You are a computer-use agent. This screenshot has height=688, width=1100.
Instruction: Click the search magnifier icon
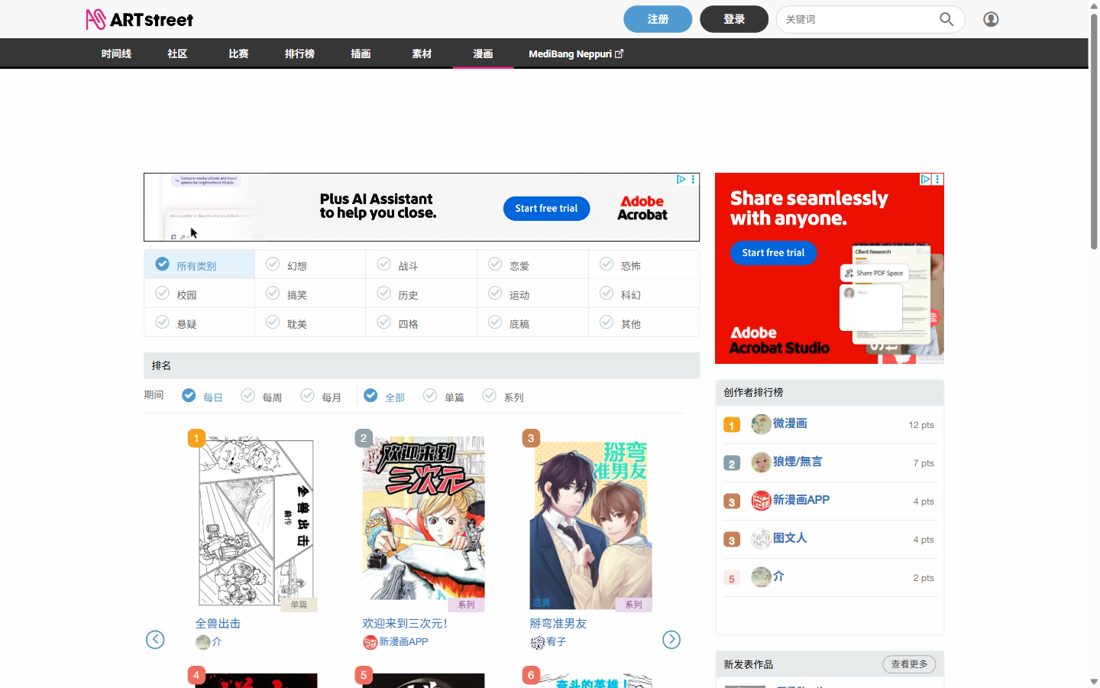(946, 20)
